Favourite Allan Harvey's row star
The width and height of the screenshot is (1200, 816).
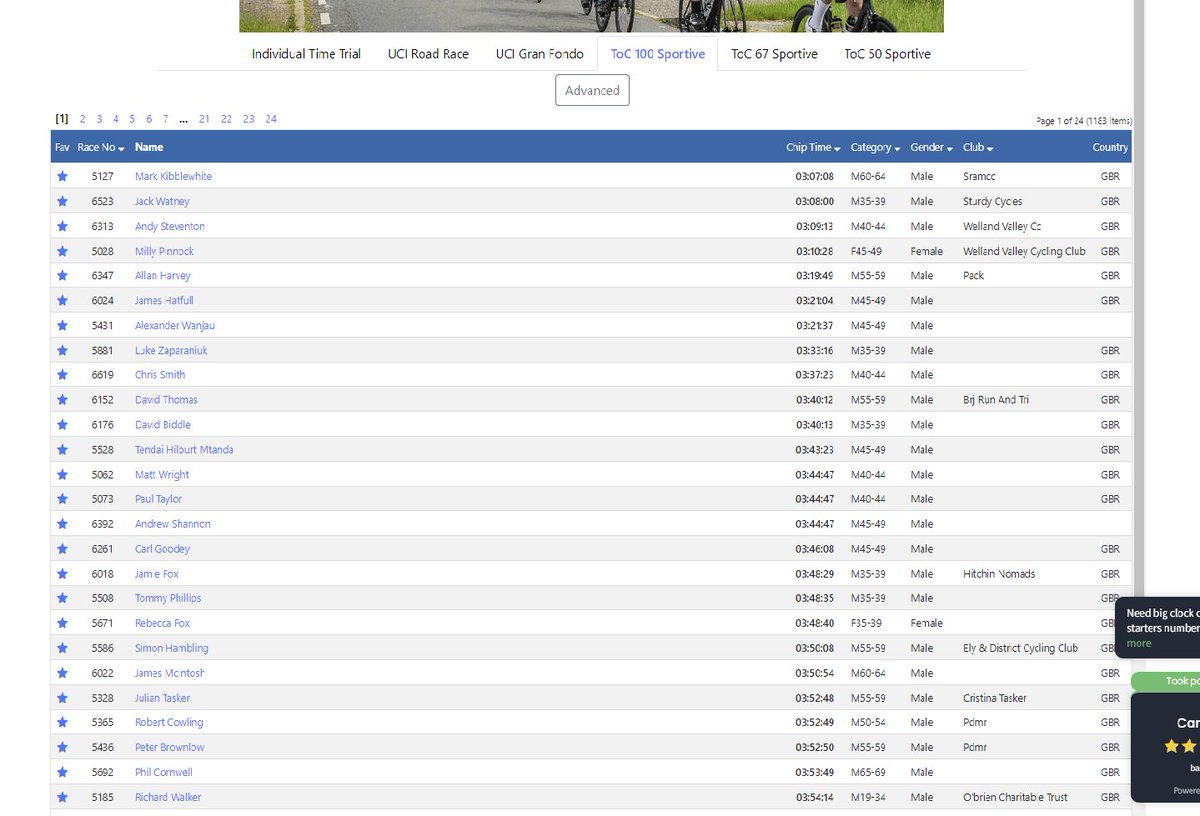[x=62, y=275]
